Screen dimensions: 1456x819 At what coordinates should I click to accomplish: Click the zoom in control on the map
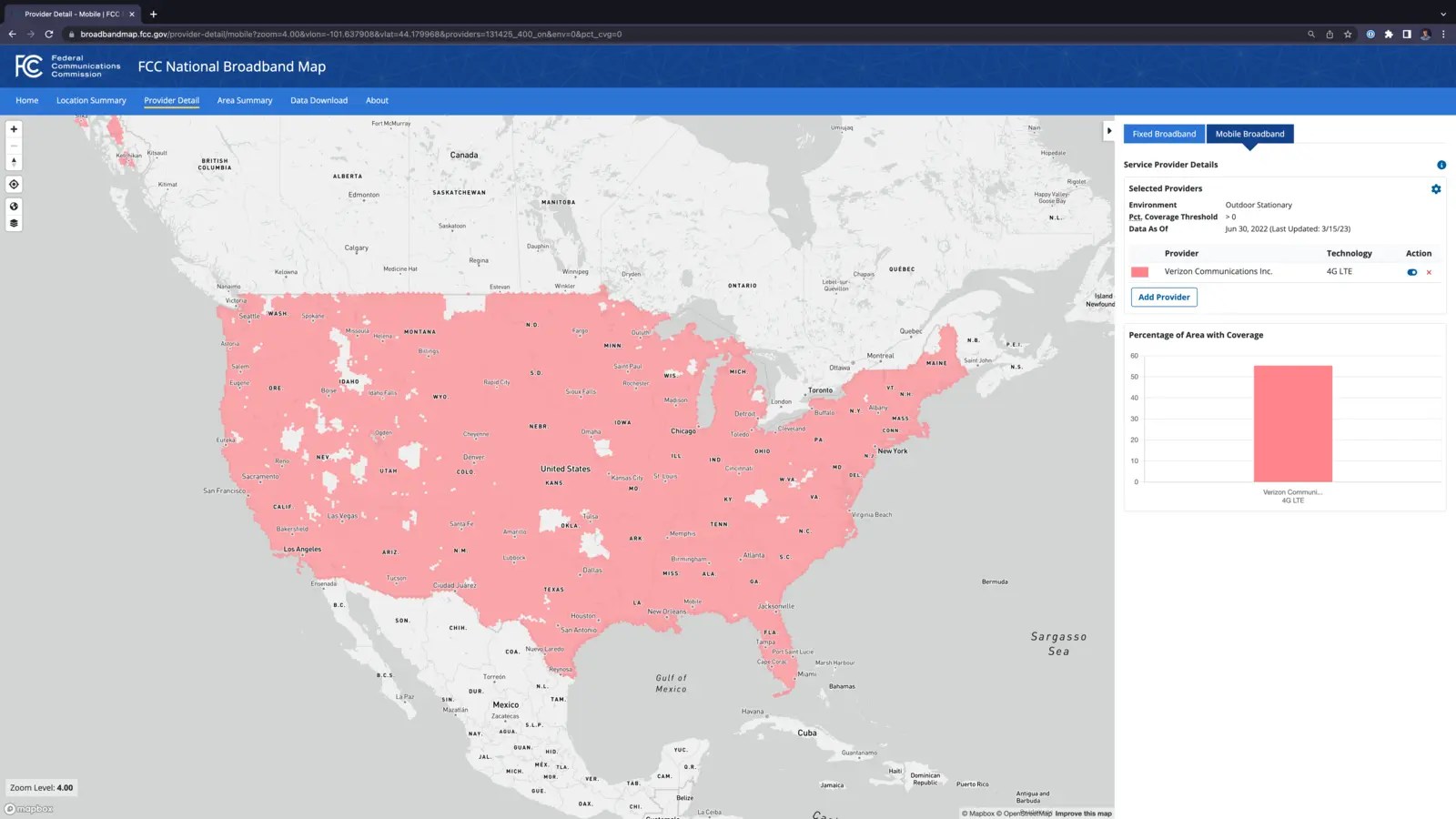tap(14, 129)
